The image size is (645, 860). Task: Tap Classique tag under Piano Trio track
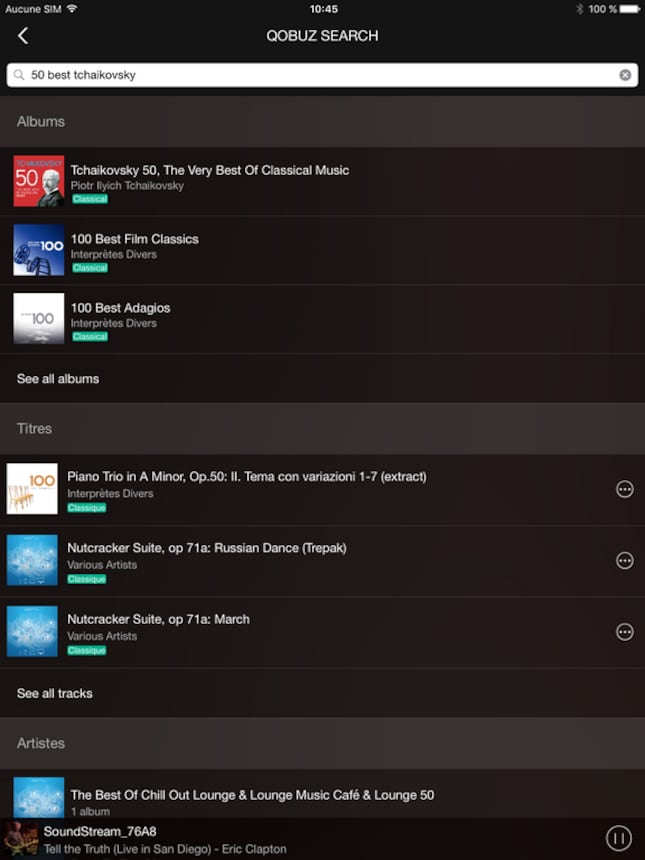point(87,508)
